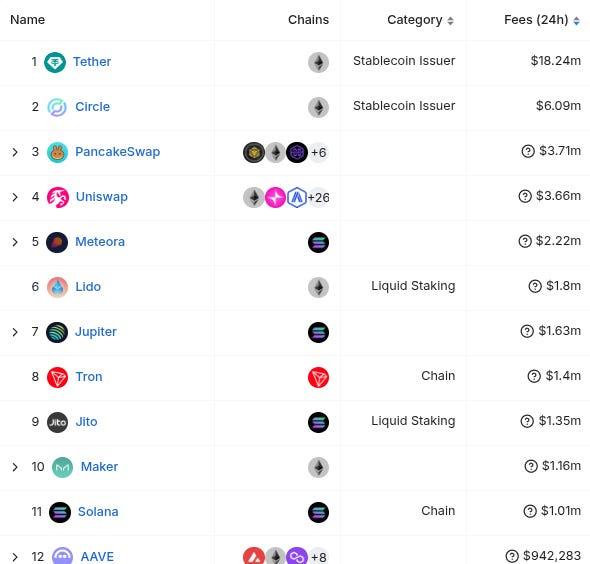Click Ethereum chain icon in Maker row
590x564 pixels.
(318, 467)
